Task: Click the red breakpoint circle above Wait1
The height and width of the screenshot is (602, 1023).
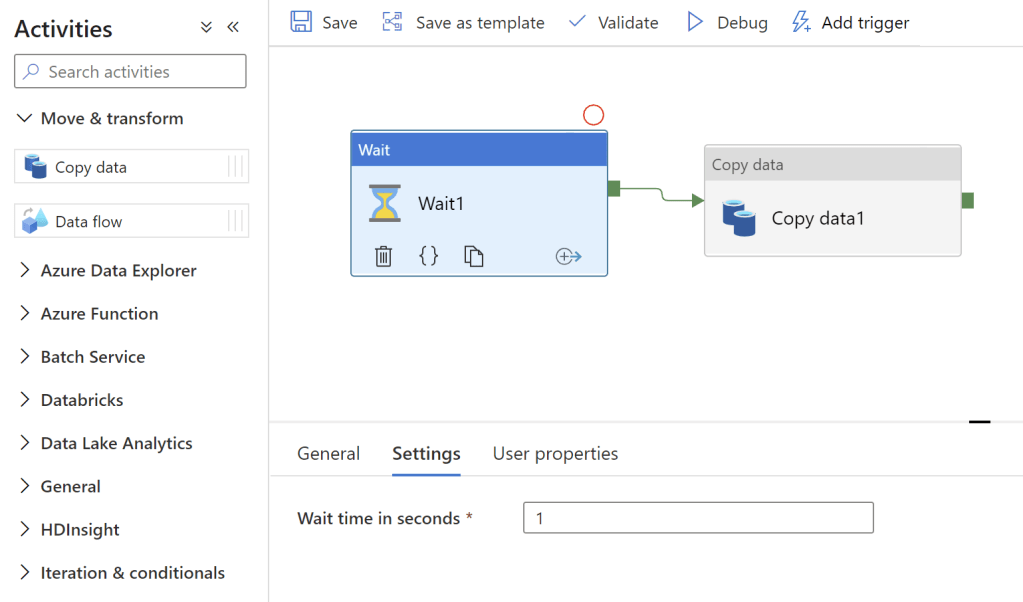Action: [593, 115]
